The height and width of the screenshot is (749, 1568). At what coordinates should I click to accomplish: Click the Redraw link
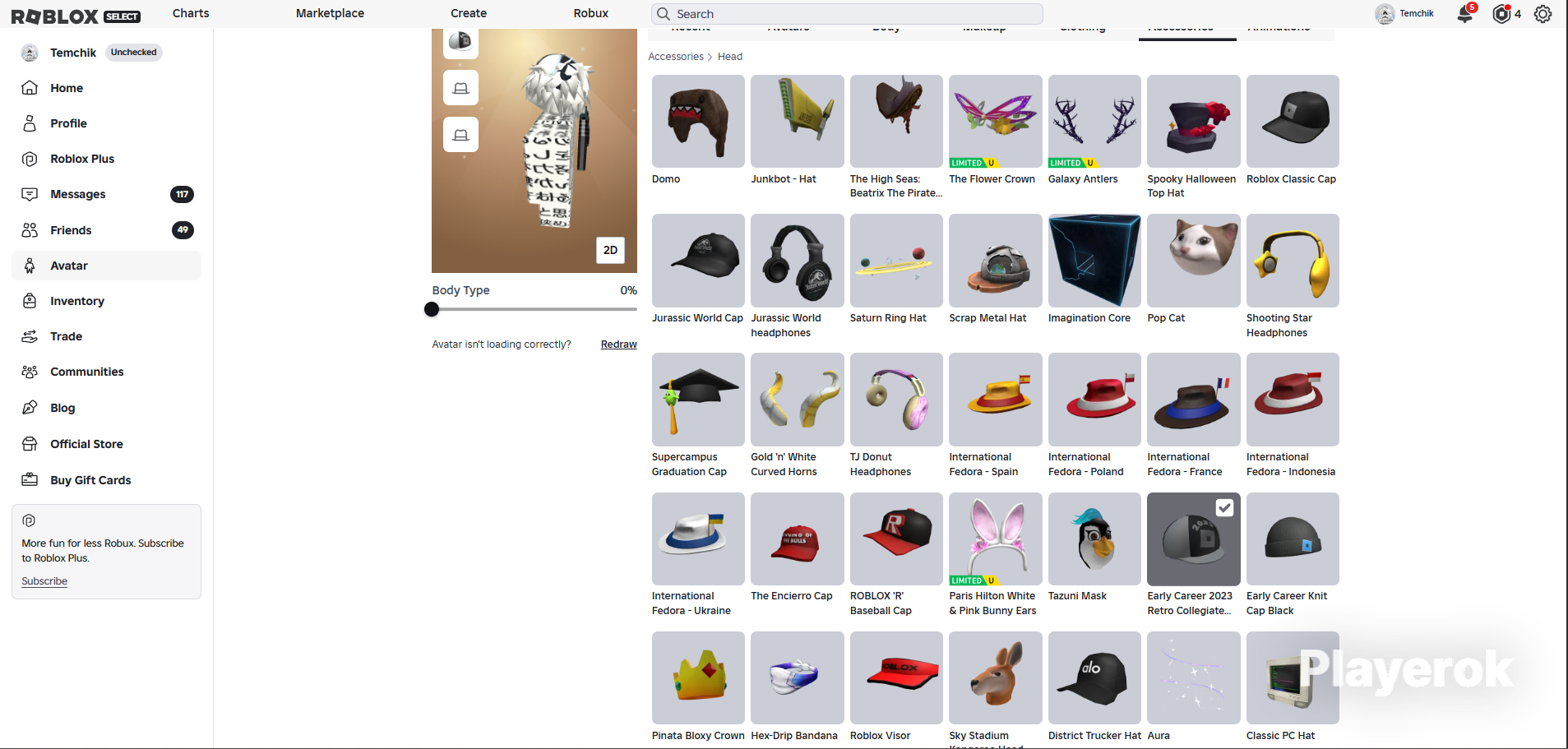pyautogui.click(x=619, y=344)
